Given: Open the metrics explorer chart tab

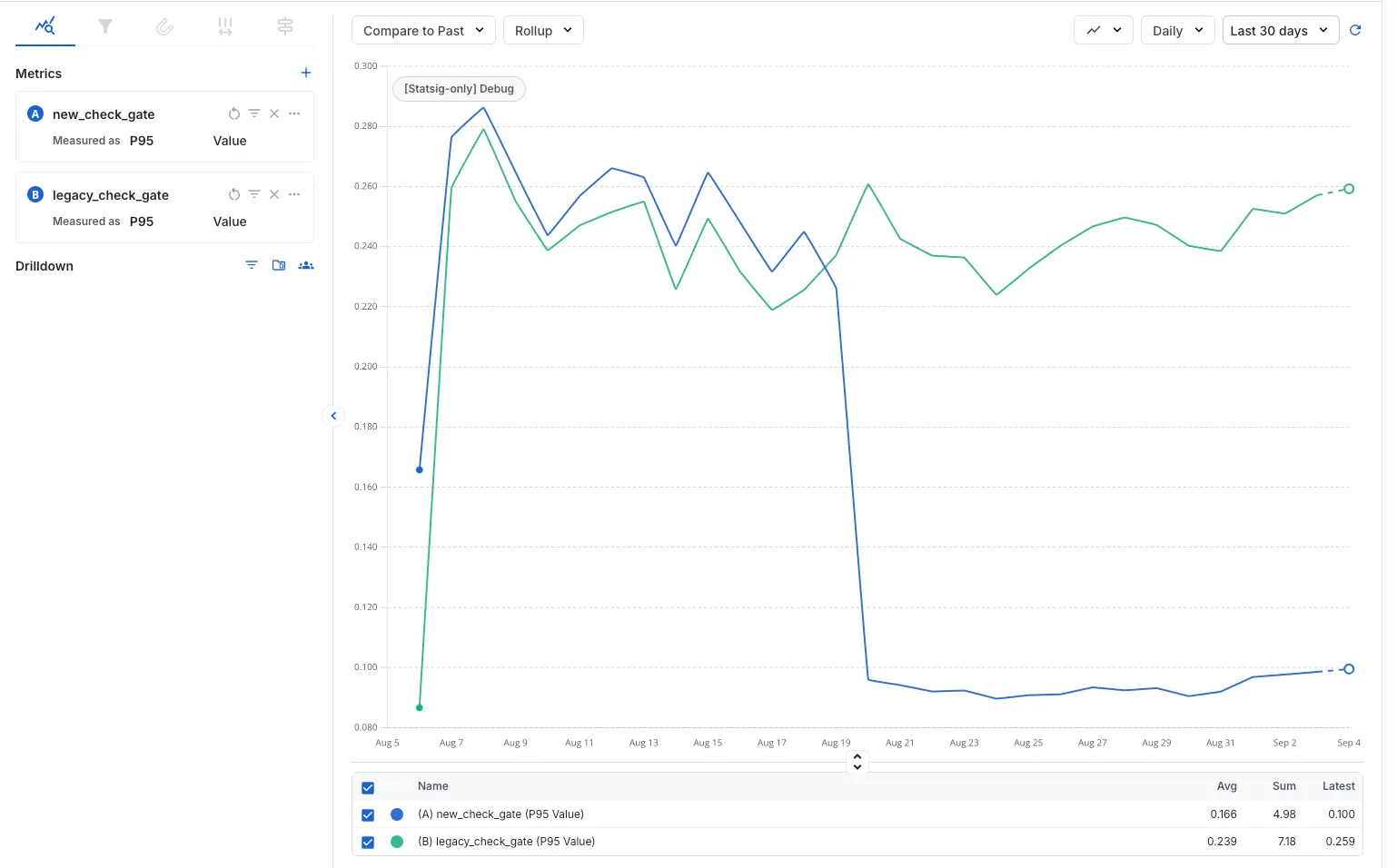Looking at the screenshot, I should pos(45,26).
